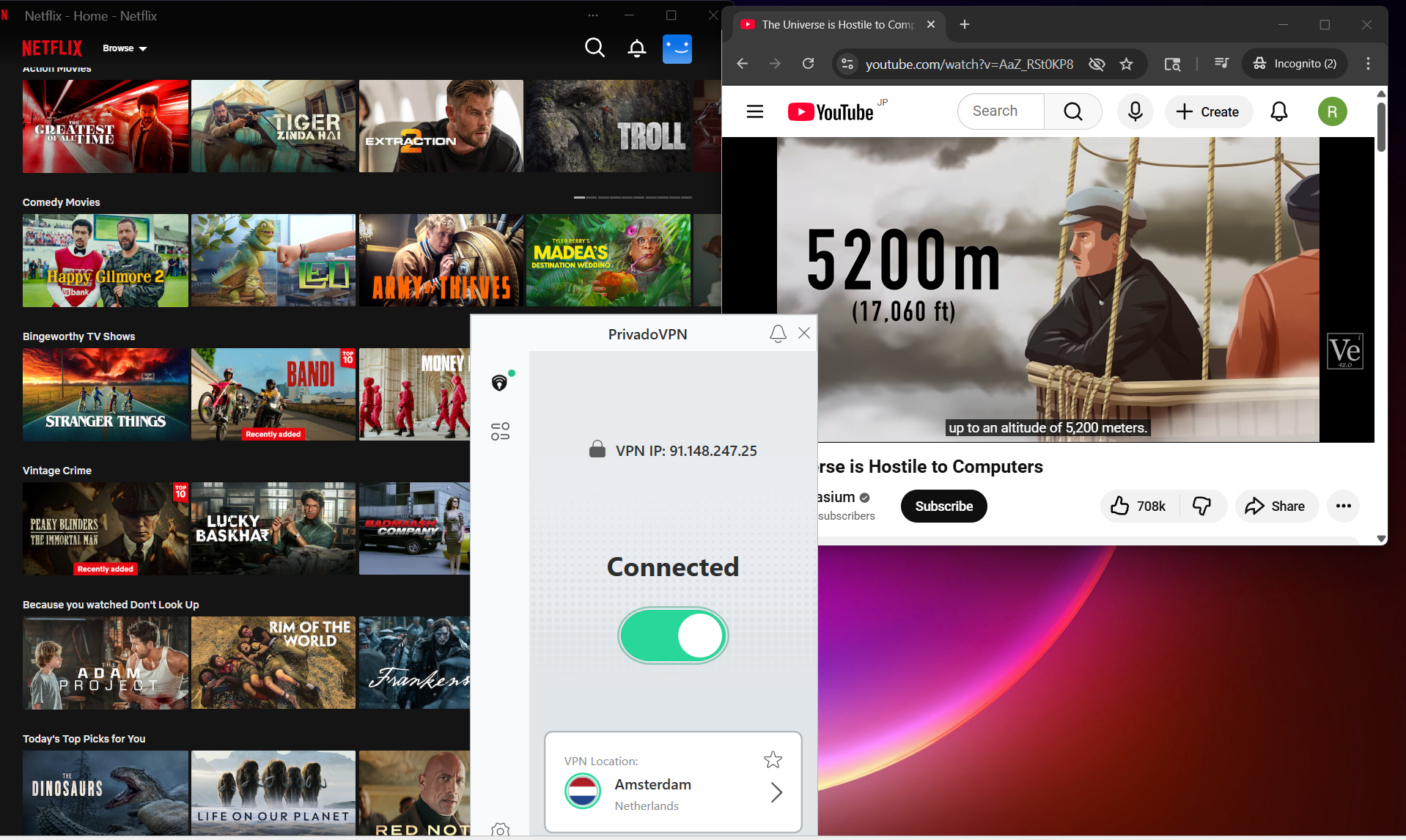Click Comedy Movies row heading

tap(61, 202)
